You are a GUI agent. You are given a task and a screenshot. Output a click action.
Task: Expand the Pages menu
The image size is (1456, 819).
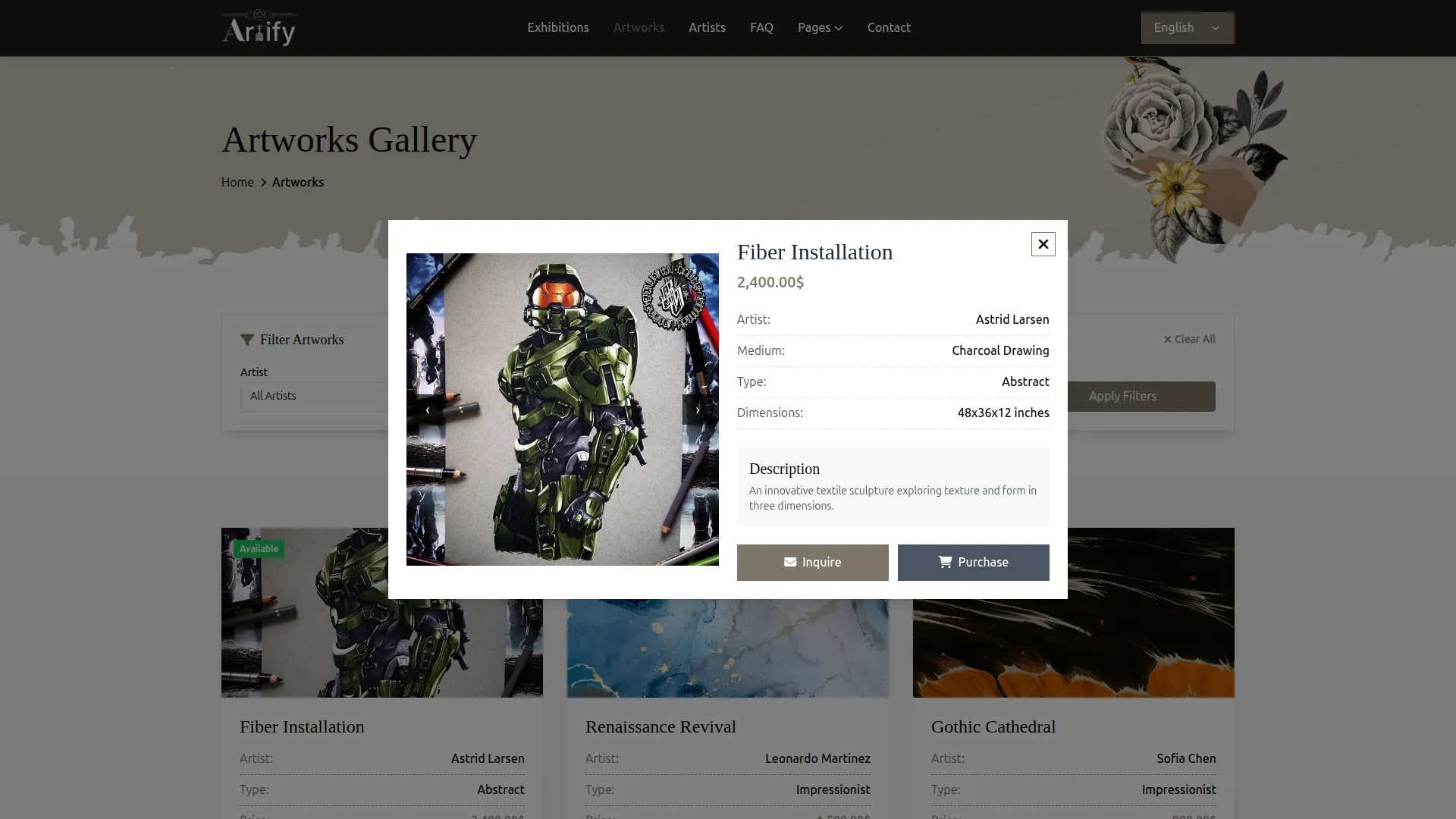pyautogui.click(x=819, y=28)
